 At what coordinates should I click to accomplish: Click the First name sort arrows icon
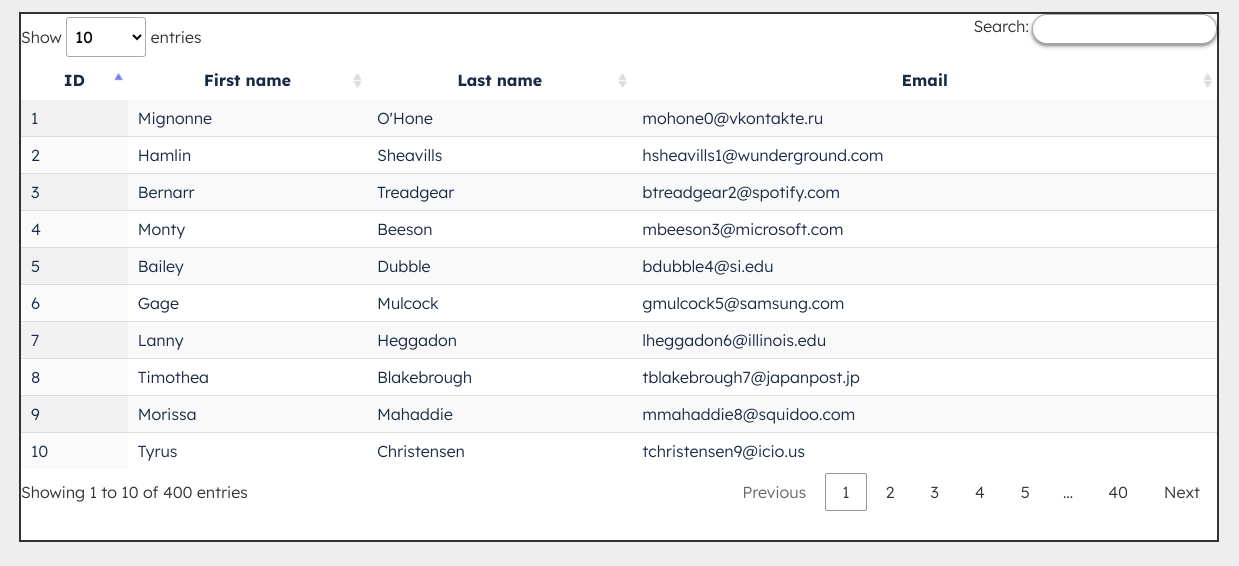click(357, 81)
